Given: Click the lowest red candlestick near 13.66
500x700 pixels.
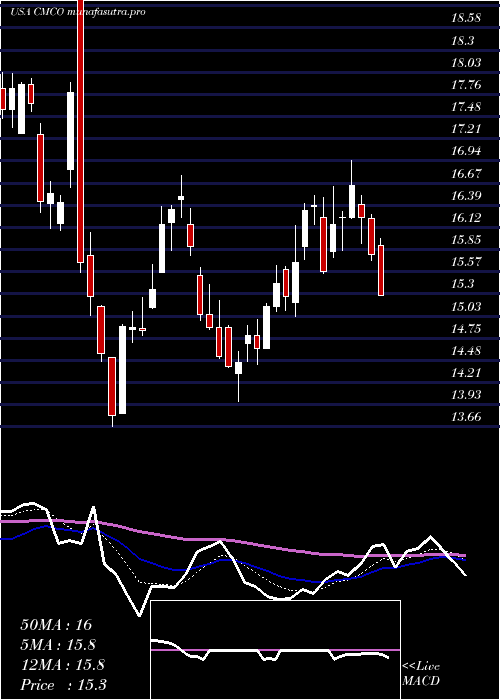Looking at the screenshot, I should point(112,387).
